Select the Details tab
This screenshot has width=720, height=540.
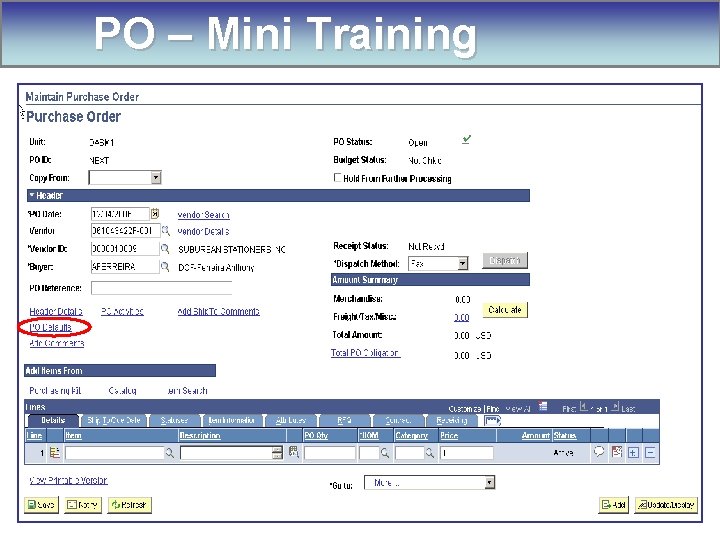click(53, 420)
